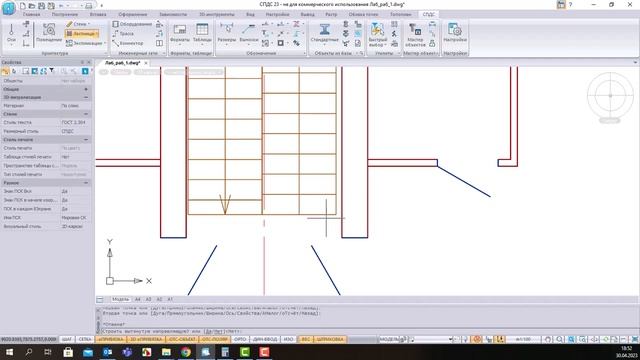The image size is (640, 360).
Task: Open Windows Start menu
Action: [9, 352]
